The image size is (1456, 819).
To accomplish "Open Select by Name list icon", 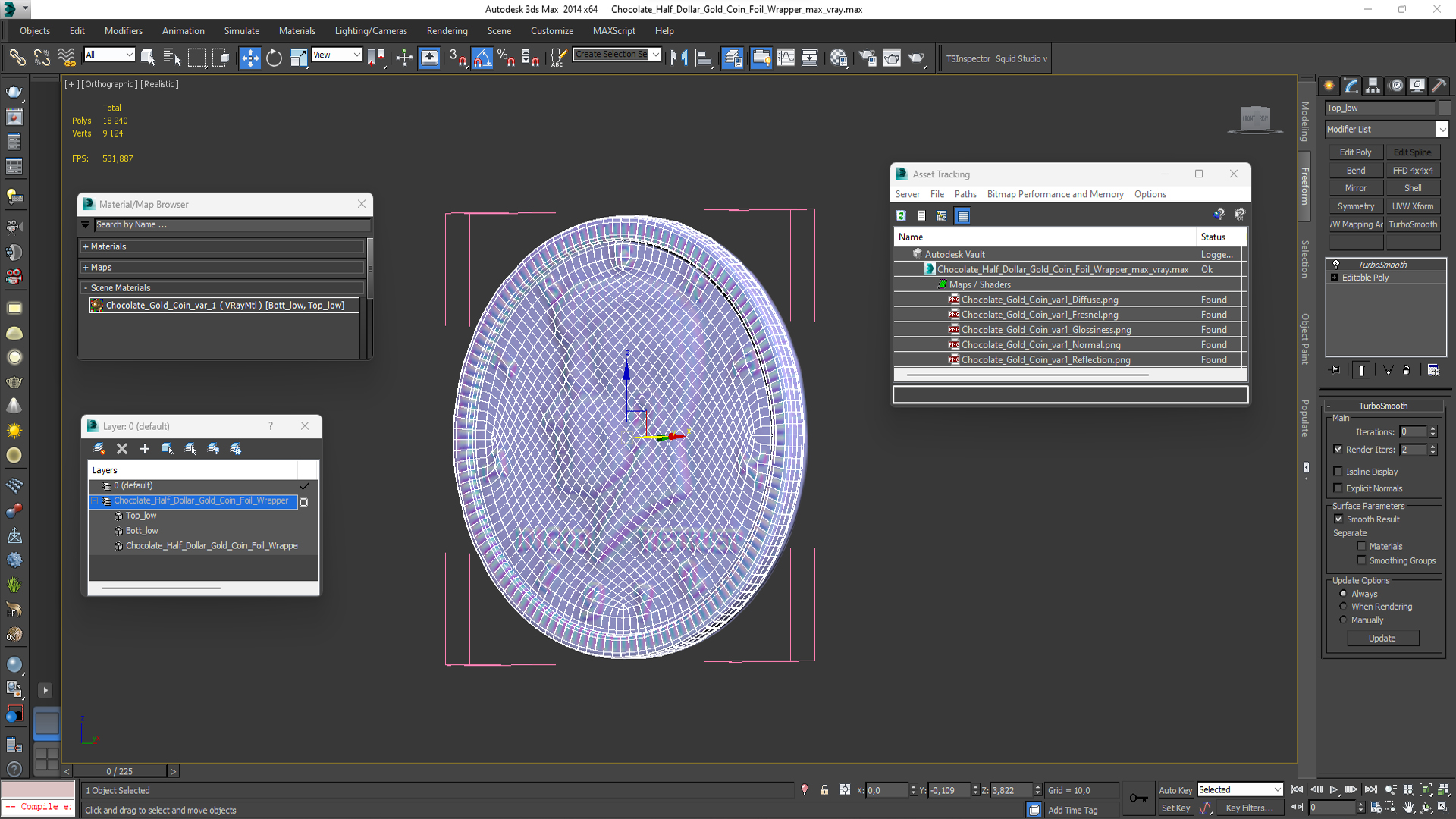I will [172, 58].
